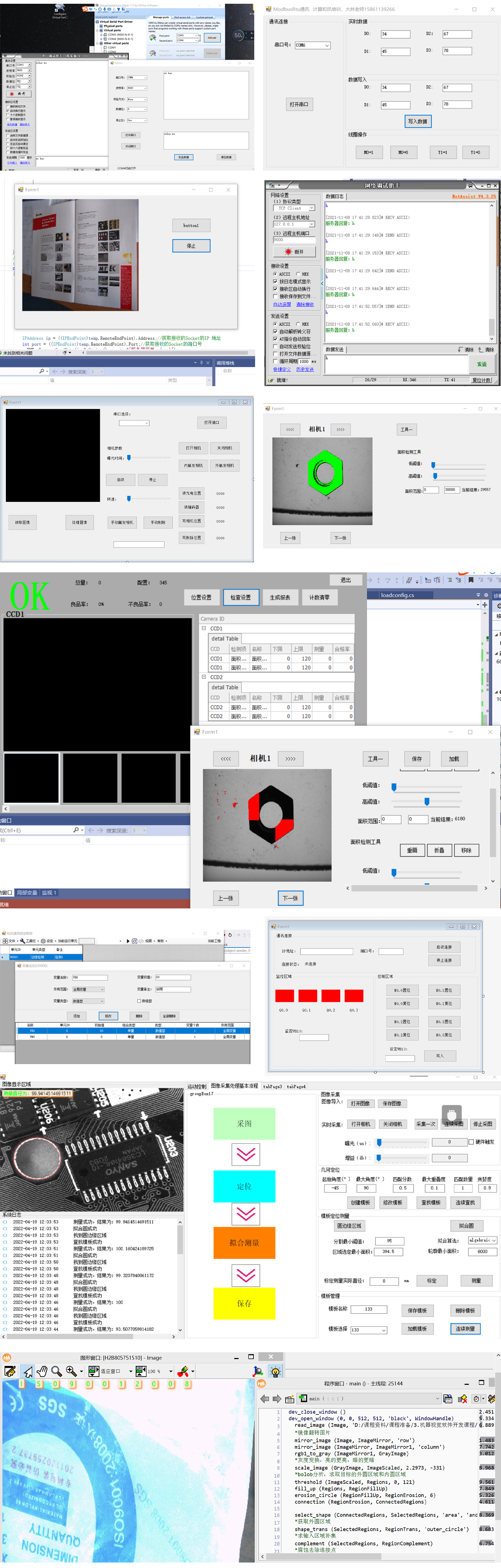Image resolution: width=501 pixels, height=1568 pixels.
Task: Switch to 运动控制 tab
Action: 197,1087
